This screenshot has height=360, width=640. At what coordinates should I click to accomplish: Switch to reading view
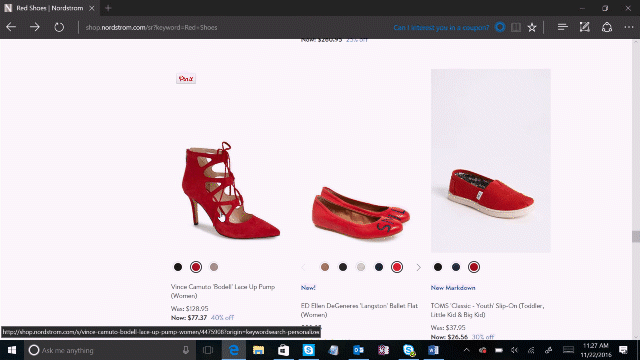pyautogui.click(x=516, y=27)
